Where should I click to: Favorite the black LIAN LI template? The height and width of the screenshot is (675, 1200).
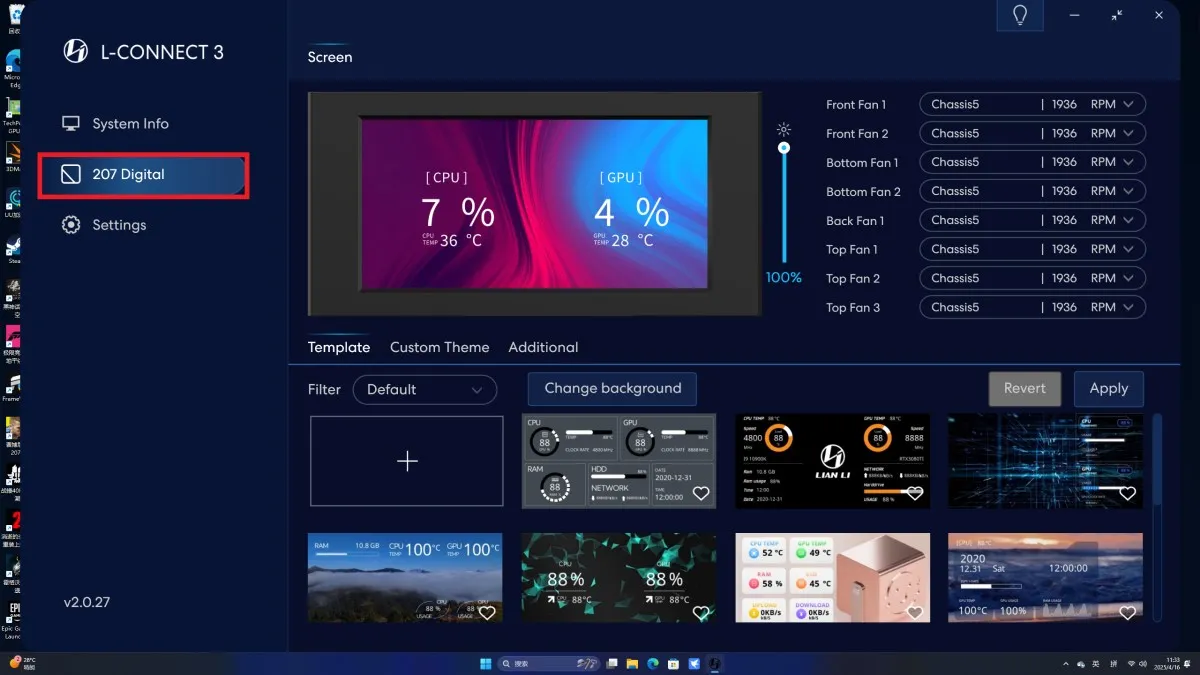click(914, 493)
